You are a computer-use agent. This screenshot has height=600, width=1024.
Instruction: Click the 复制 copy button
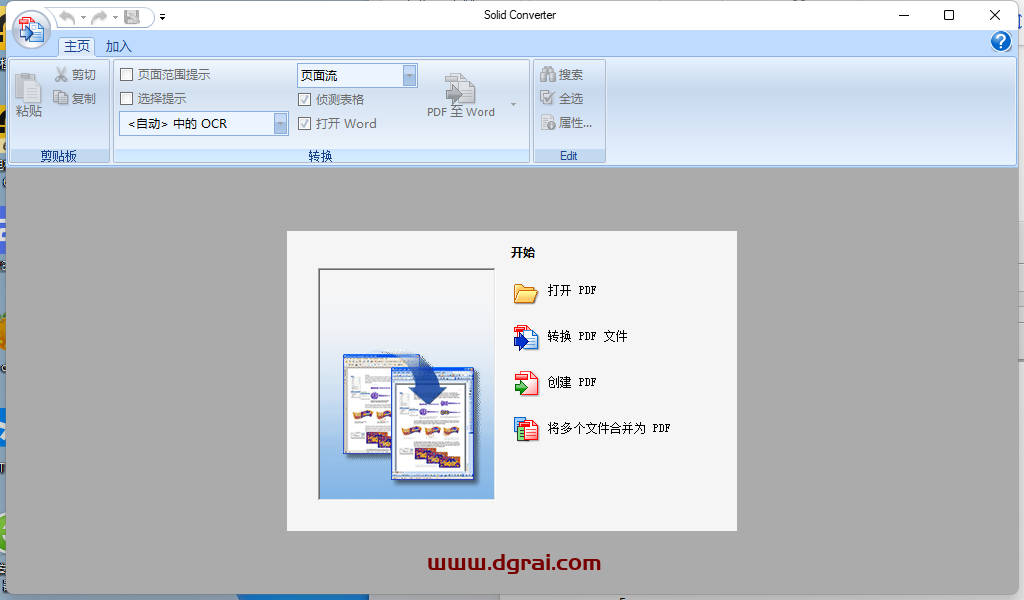coord(75,98)
